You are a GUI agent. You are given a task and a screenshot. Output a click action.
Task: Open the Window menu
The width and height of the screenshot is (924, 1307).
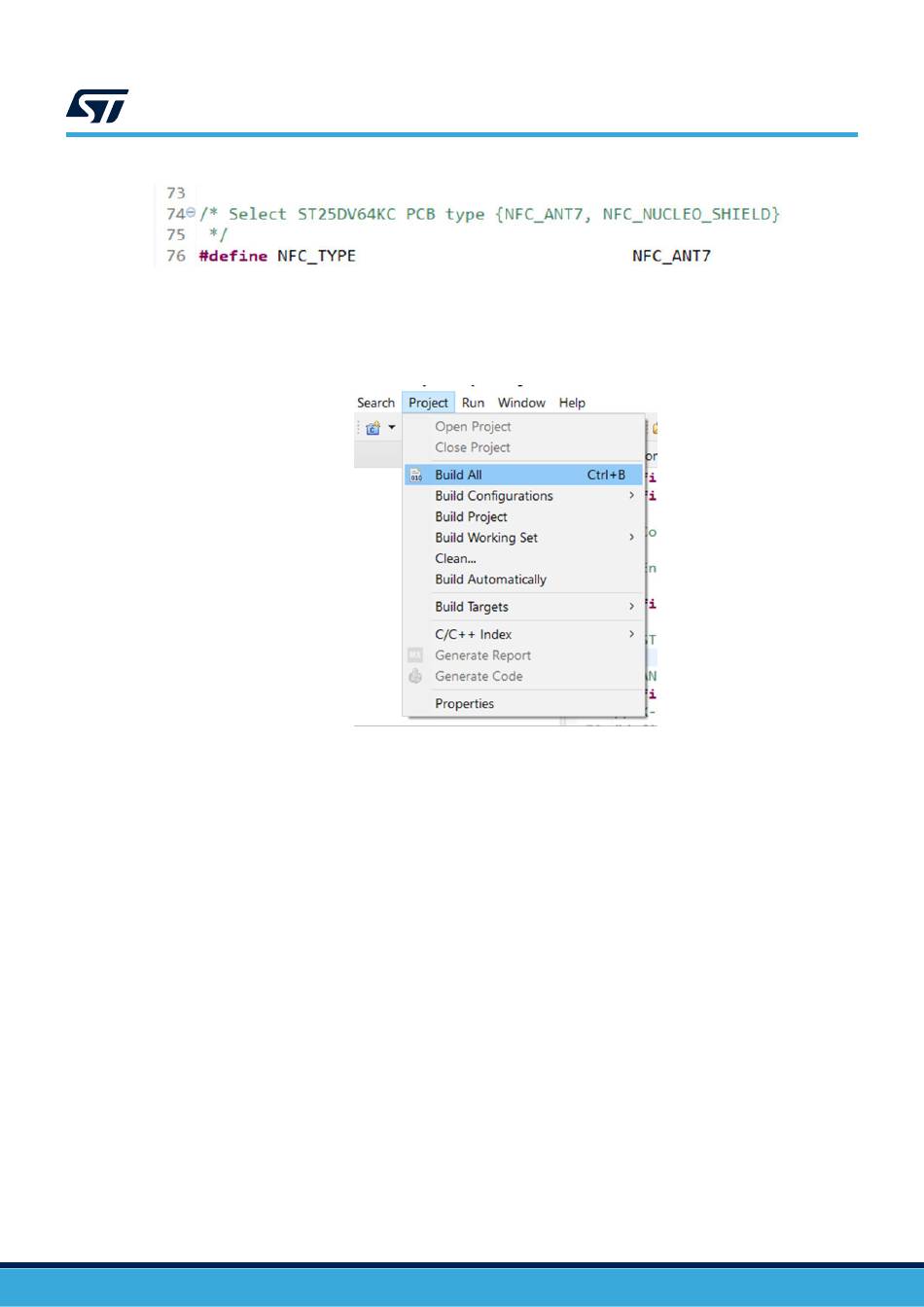pos(521,403)
